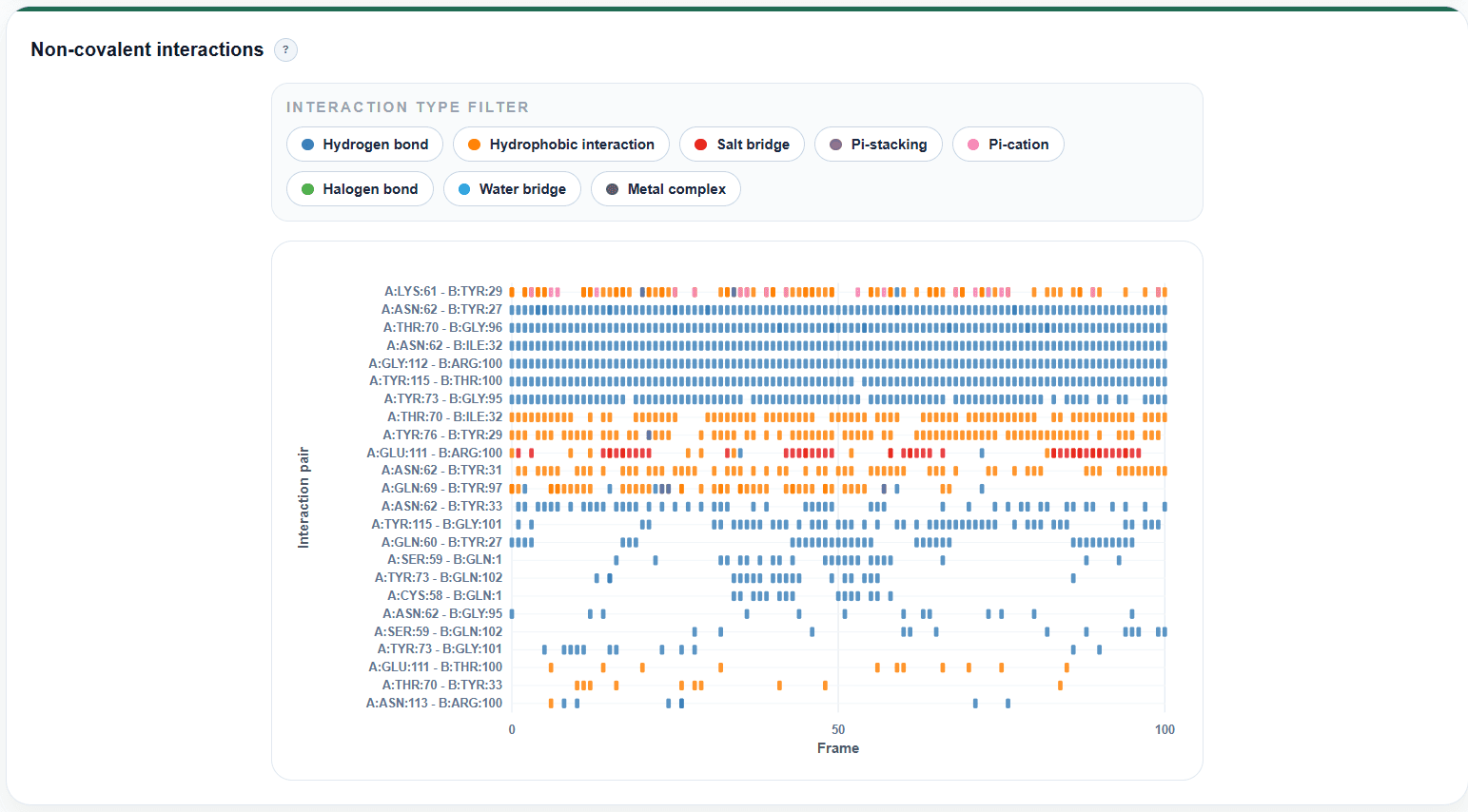Viewport: 1468px width, 812px height.
Task: Toggle the Hydrogen bond filter
Action: click(x=364, y=145)
